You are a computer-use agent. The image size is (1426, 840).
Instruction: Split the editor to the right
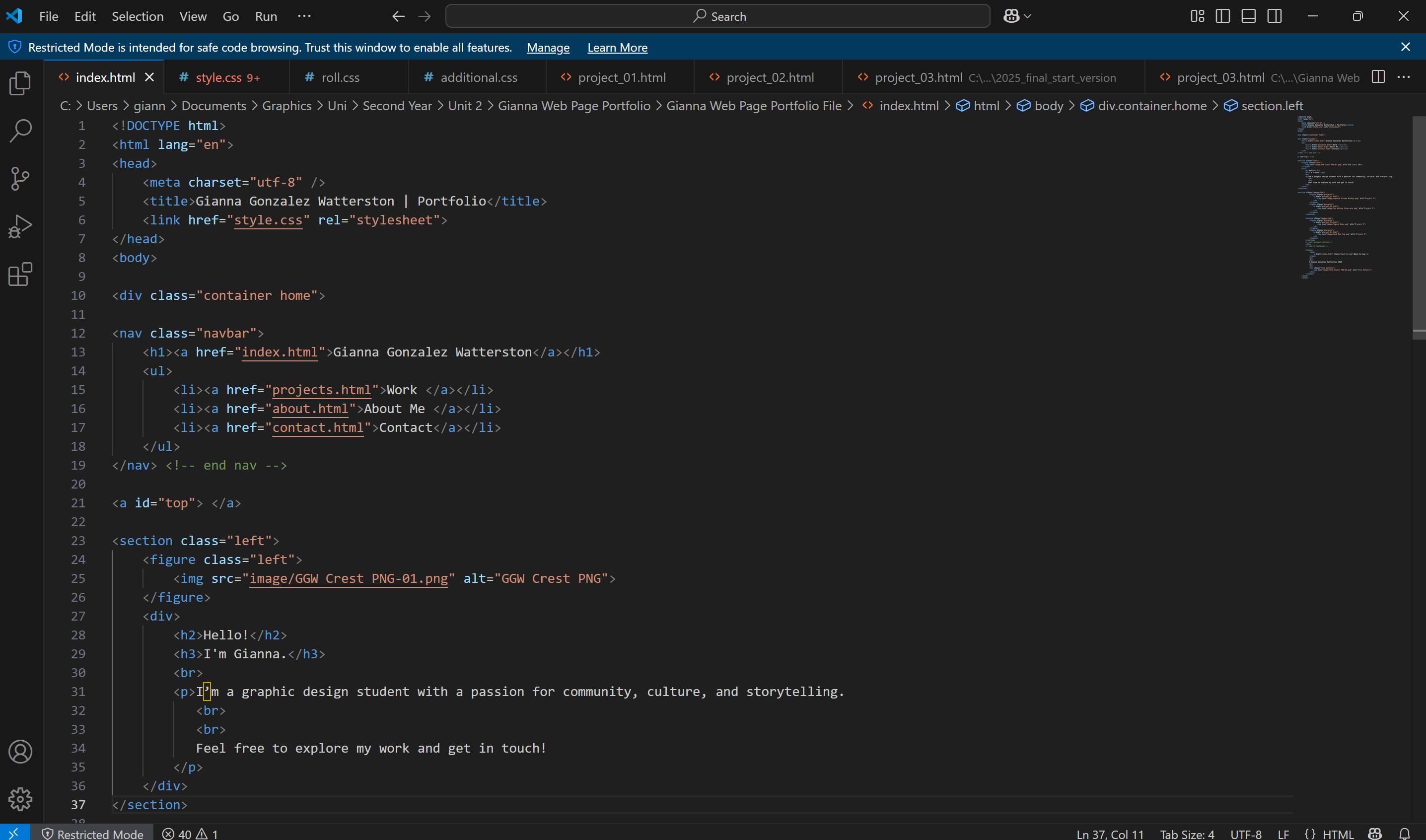click(1378, 77)
